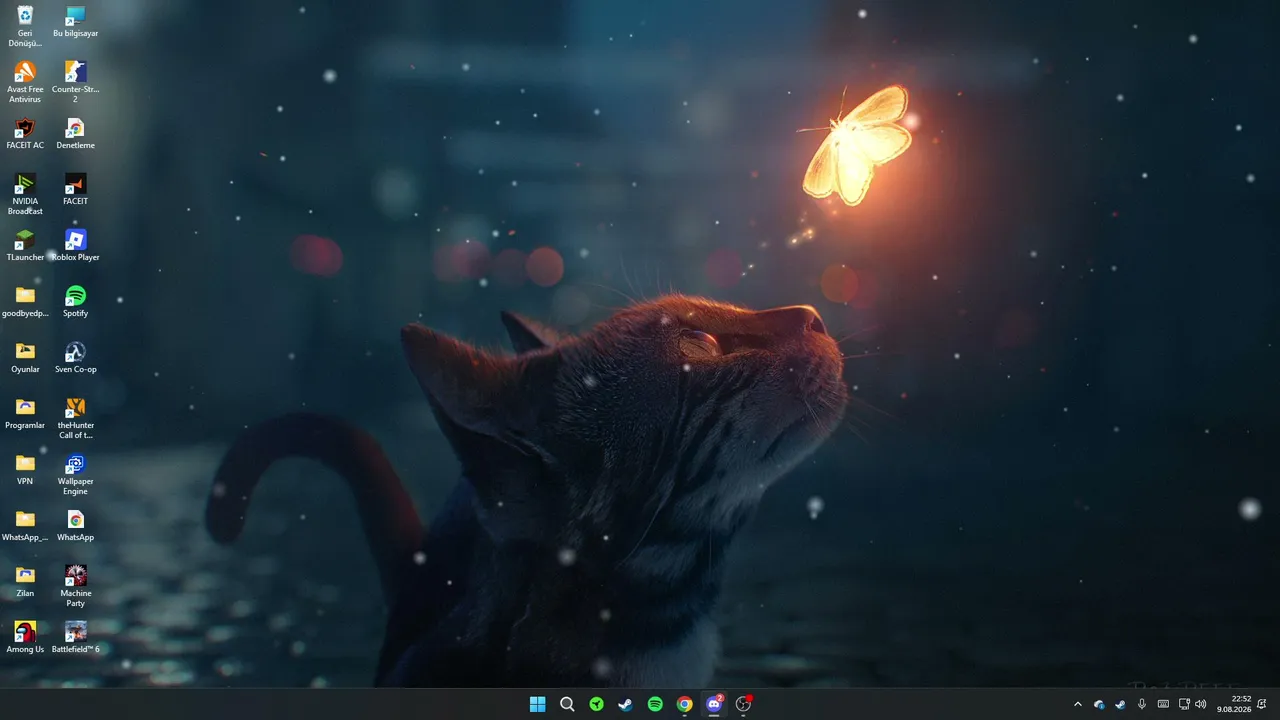Open Spotify from the taskbar

[x=655, y=704]
